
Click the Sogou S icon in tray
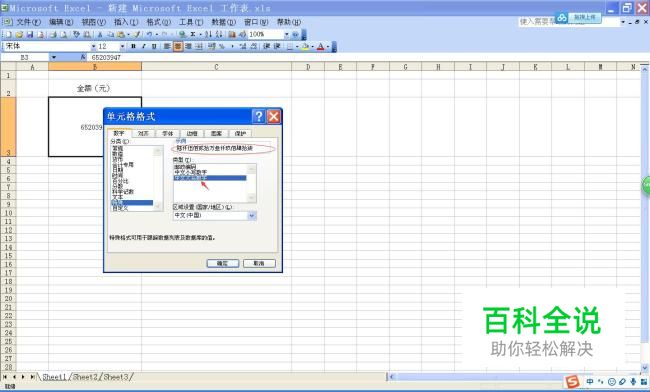tap(572, 382)
